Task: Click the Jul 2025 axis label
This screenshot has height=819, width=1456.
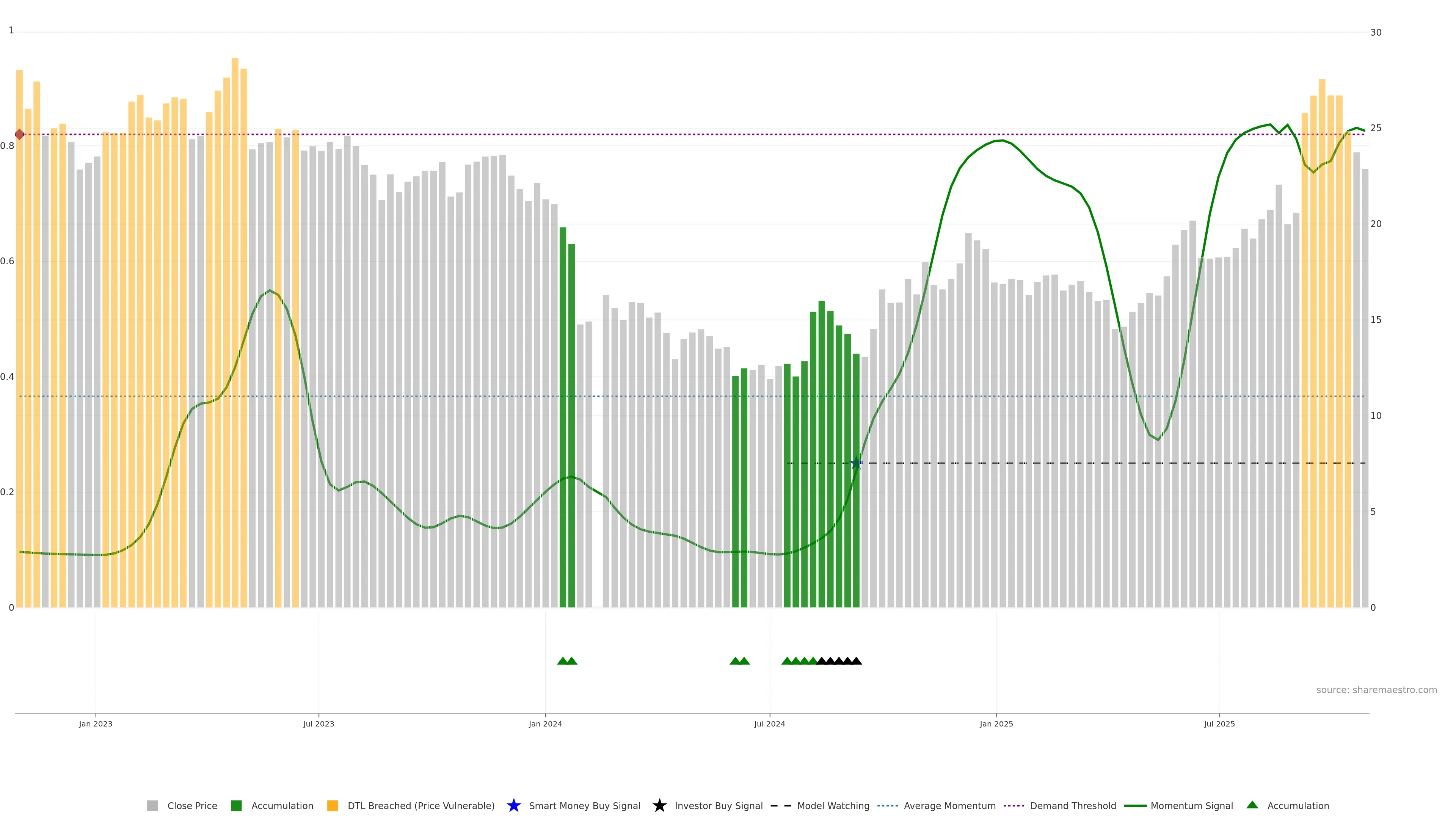Action: point(1219,723)
